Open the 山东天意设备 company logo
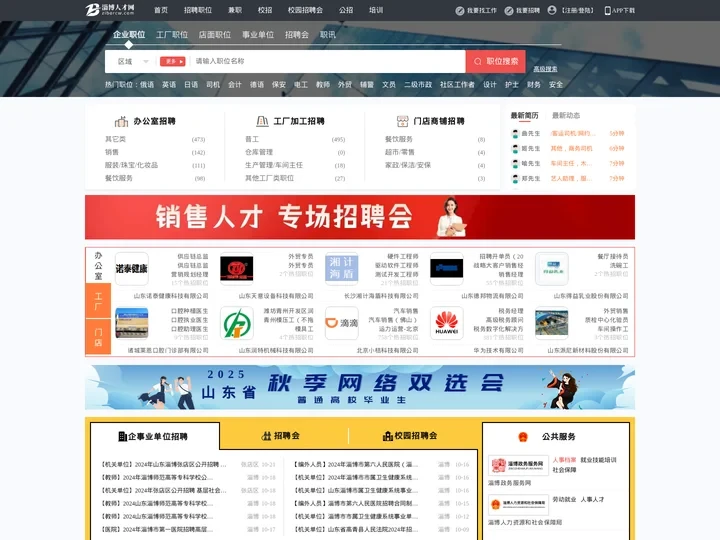The width and height of the screenshot is (720, 540). [x=236, y=269]
